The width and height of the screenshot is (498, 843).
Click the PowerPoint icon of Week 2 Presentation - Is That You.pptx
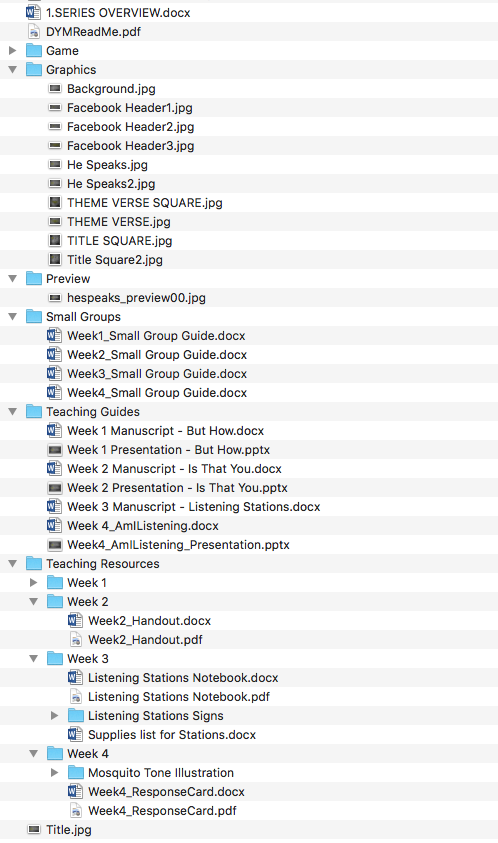55,488
